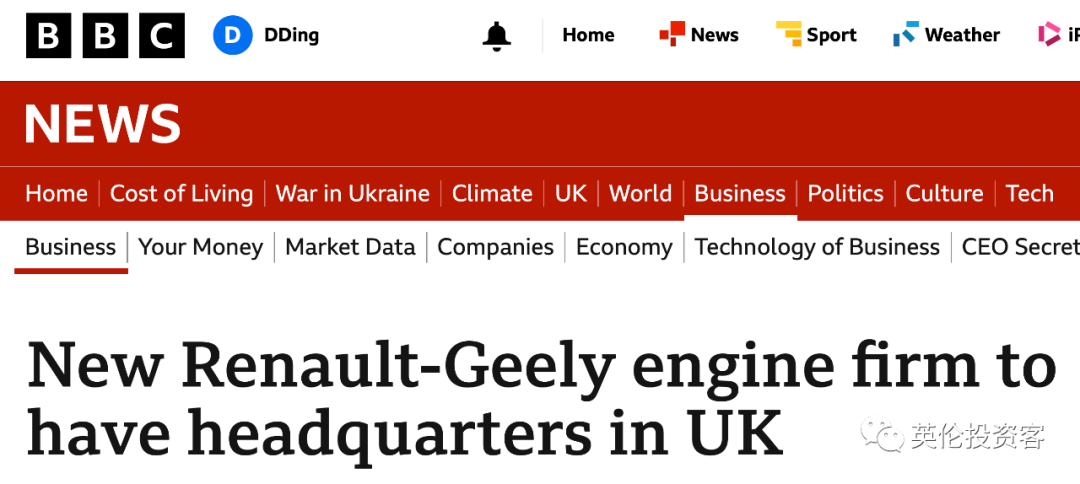Open the Companies sub-tab
This screenshot has width=1080, height=484.
click(495, 247)
